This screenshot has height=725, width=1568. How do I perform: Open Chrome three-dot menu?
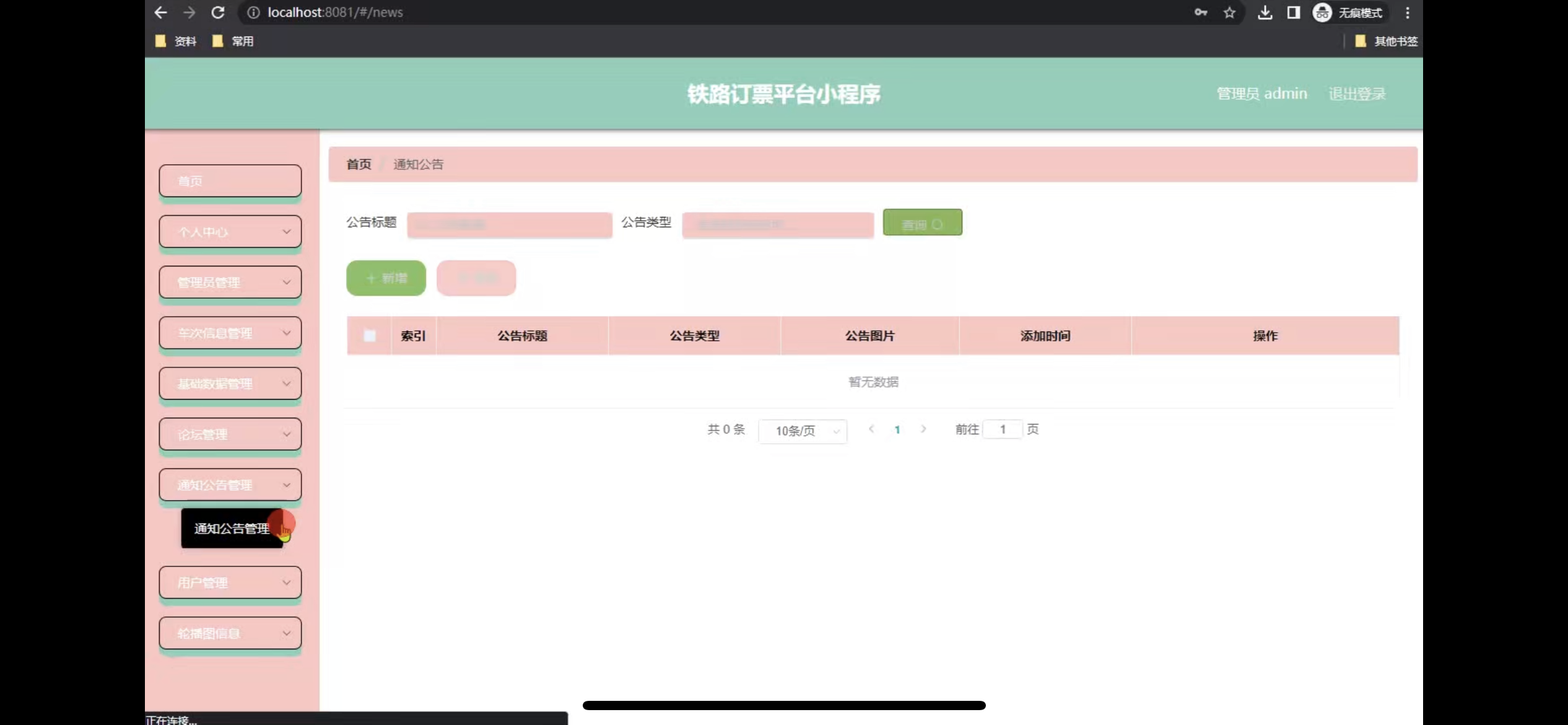pyautogui.click(x=1407, y=12)
